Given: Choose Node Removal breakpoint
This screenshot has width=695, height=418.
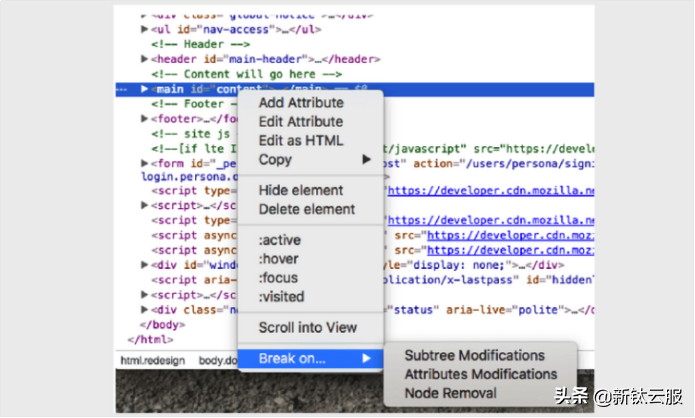Looking at the screenshot, I should 449,393.
